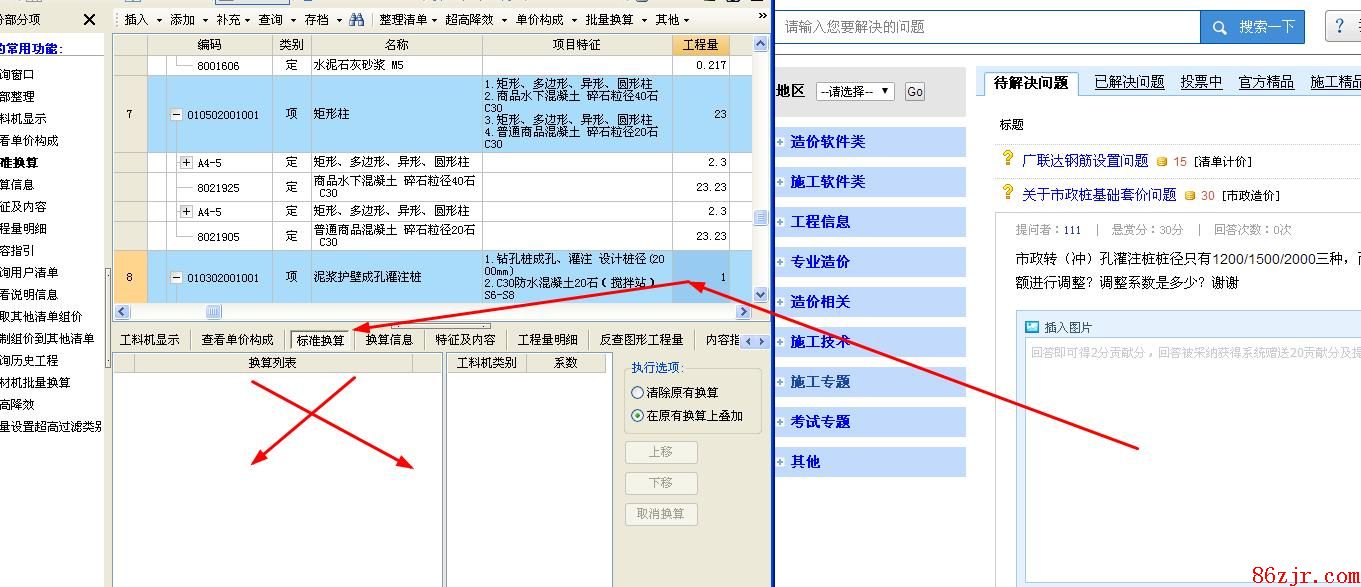
Task: Expand the first A4-5 quota row
Action: pyautogui.click(x=186, y=162)
